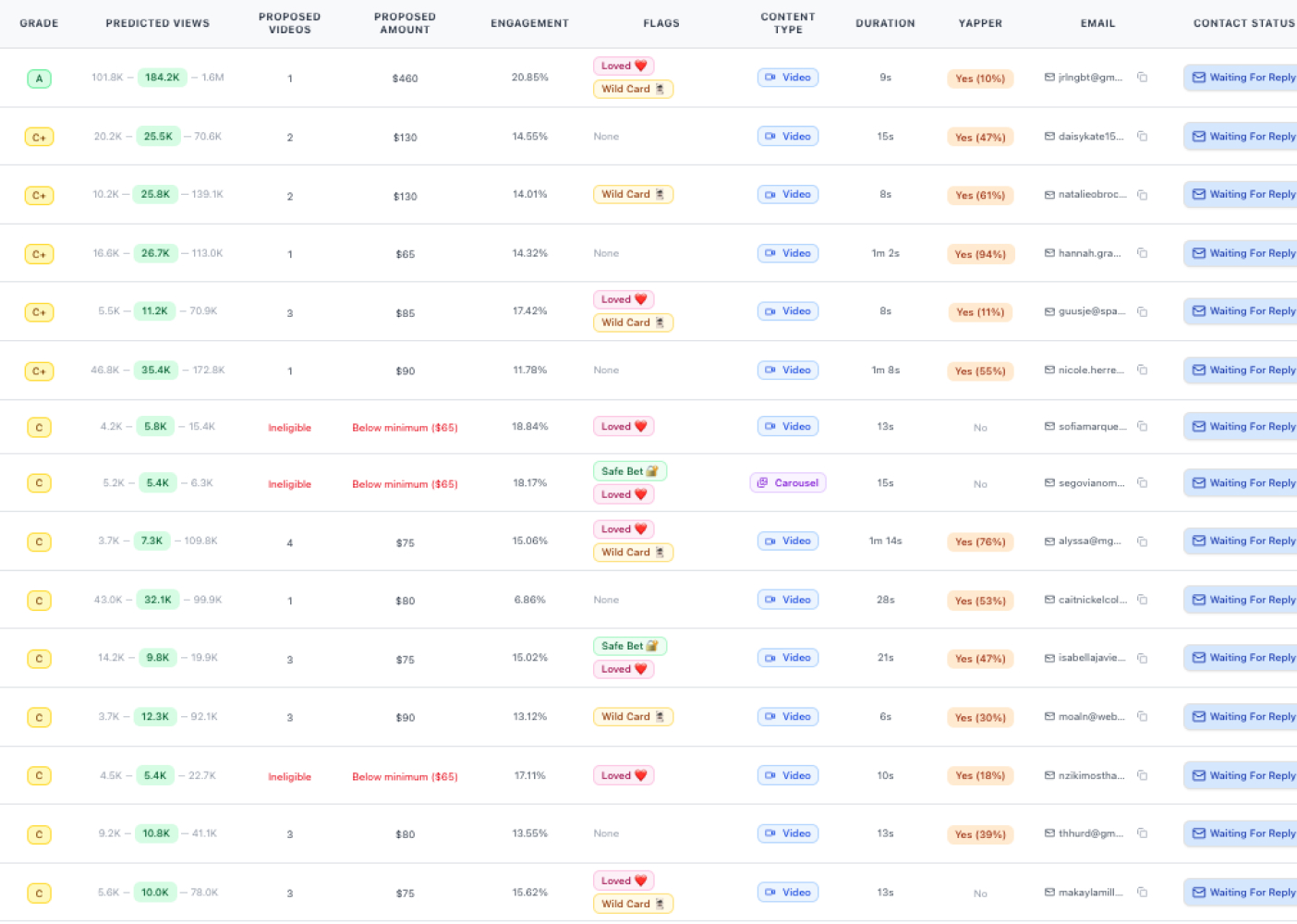Image resolution: width=1297 pixels, height=924 pixels.
Task: Open Waiting For Reply status for segovianom
Action: [x=1242, y=483]
